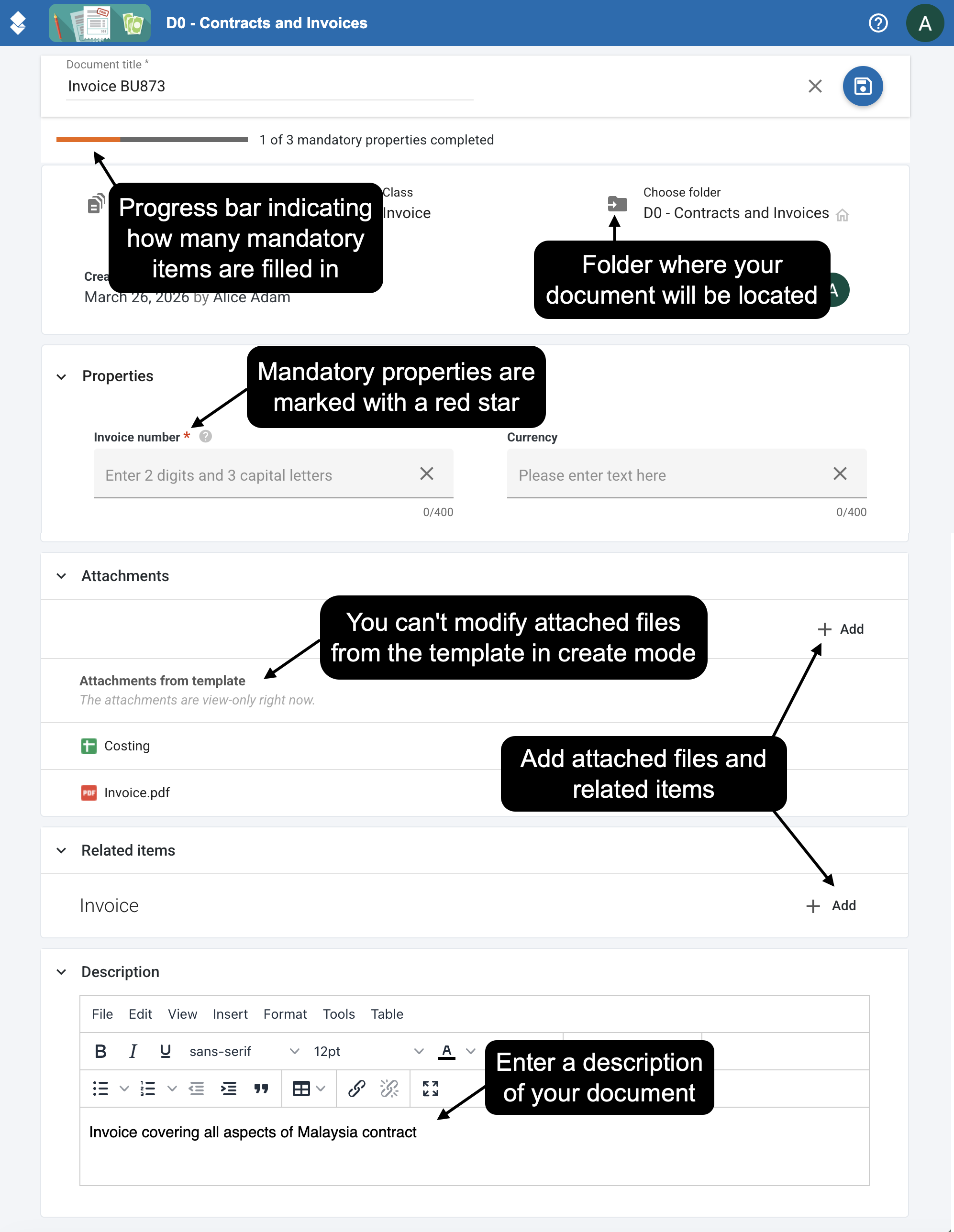
Task: Collapse the Attachments section
Action: click(x=62, y=576)
